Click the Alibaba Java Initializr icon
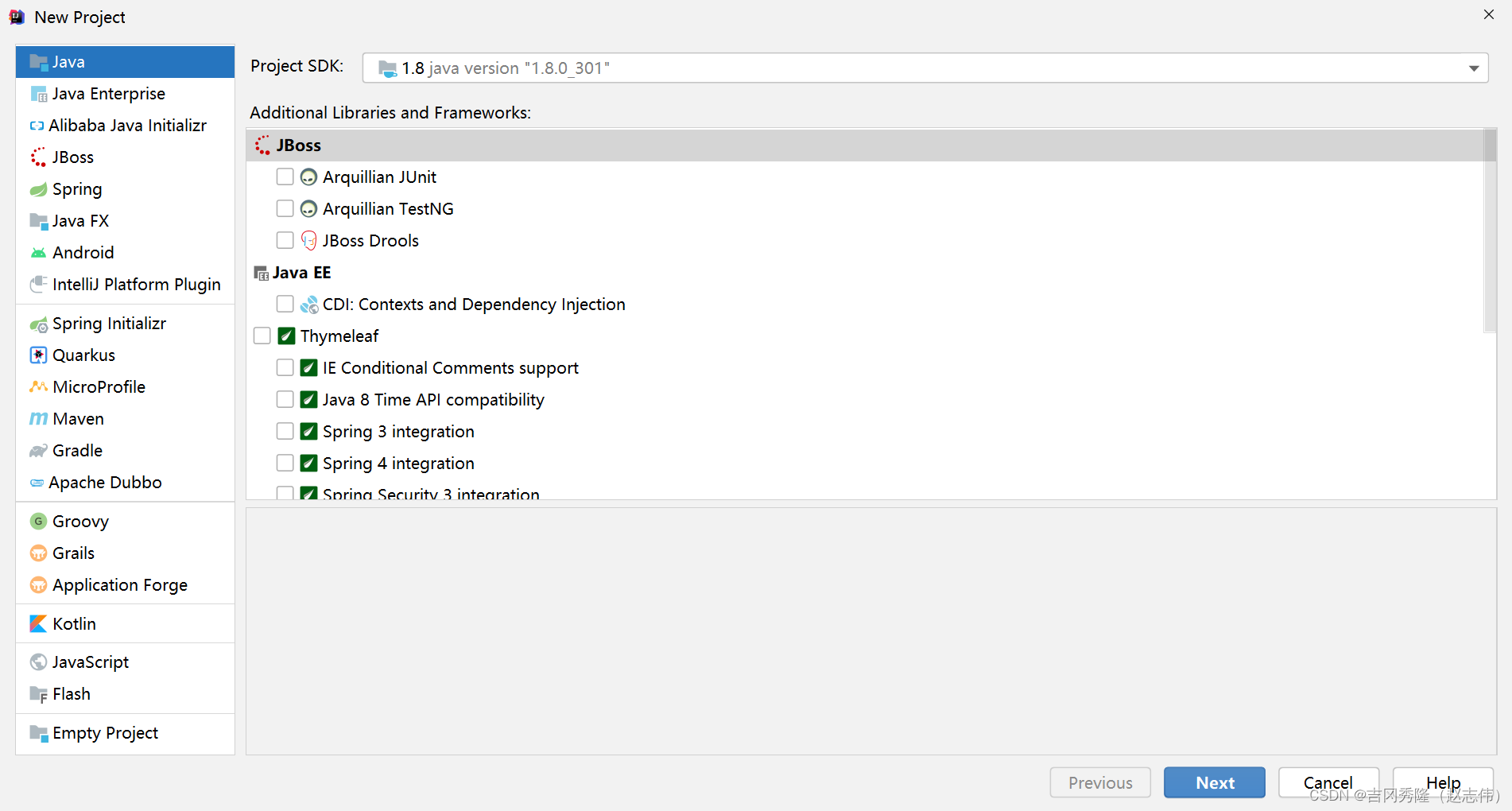Screen dimensions: 1512x811 [37, 126]
